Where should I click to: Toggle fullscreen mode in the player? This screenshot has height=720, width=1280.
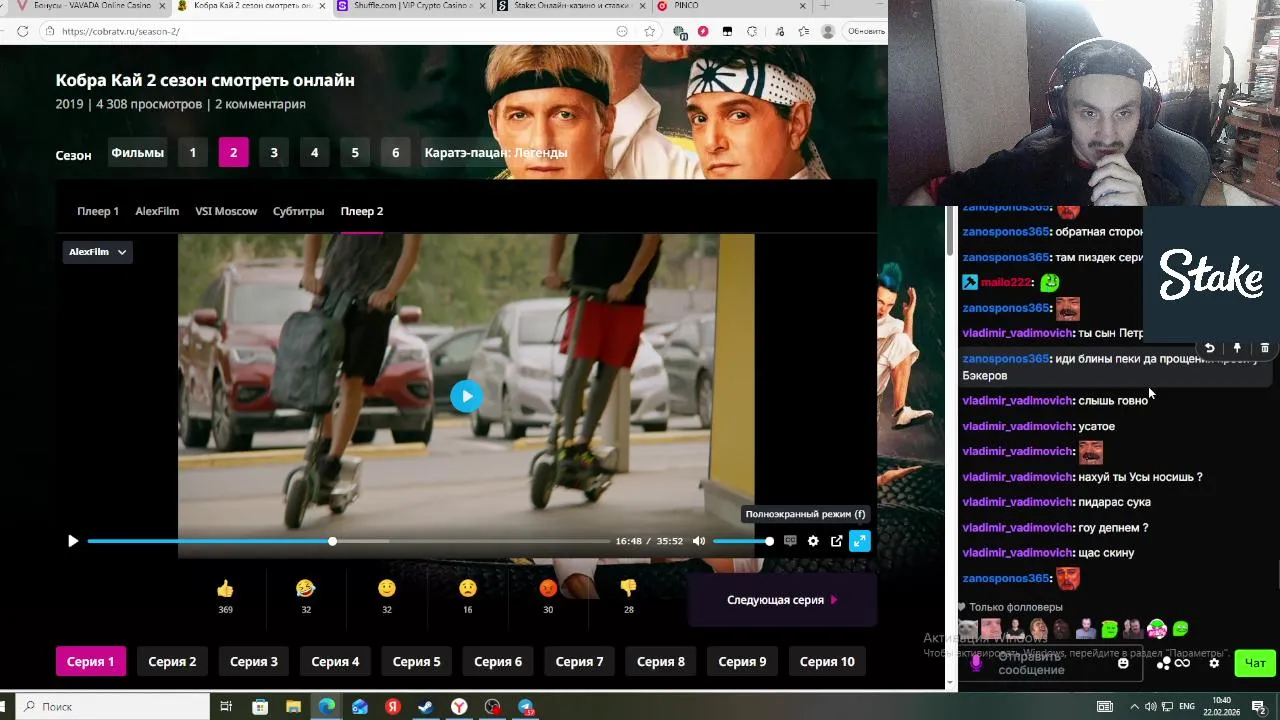(x=860, y=541)
